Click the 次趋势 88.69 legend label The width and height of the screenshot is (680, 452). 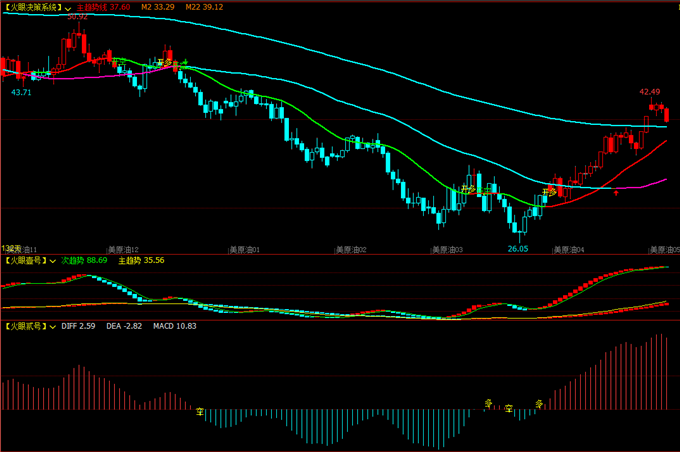coord(85,260)
